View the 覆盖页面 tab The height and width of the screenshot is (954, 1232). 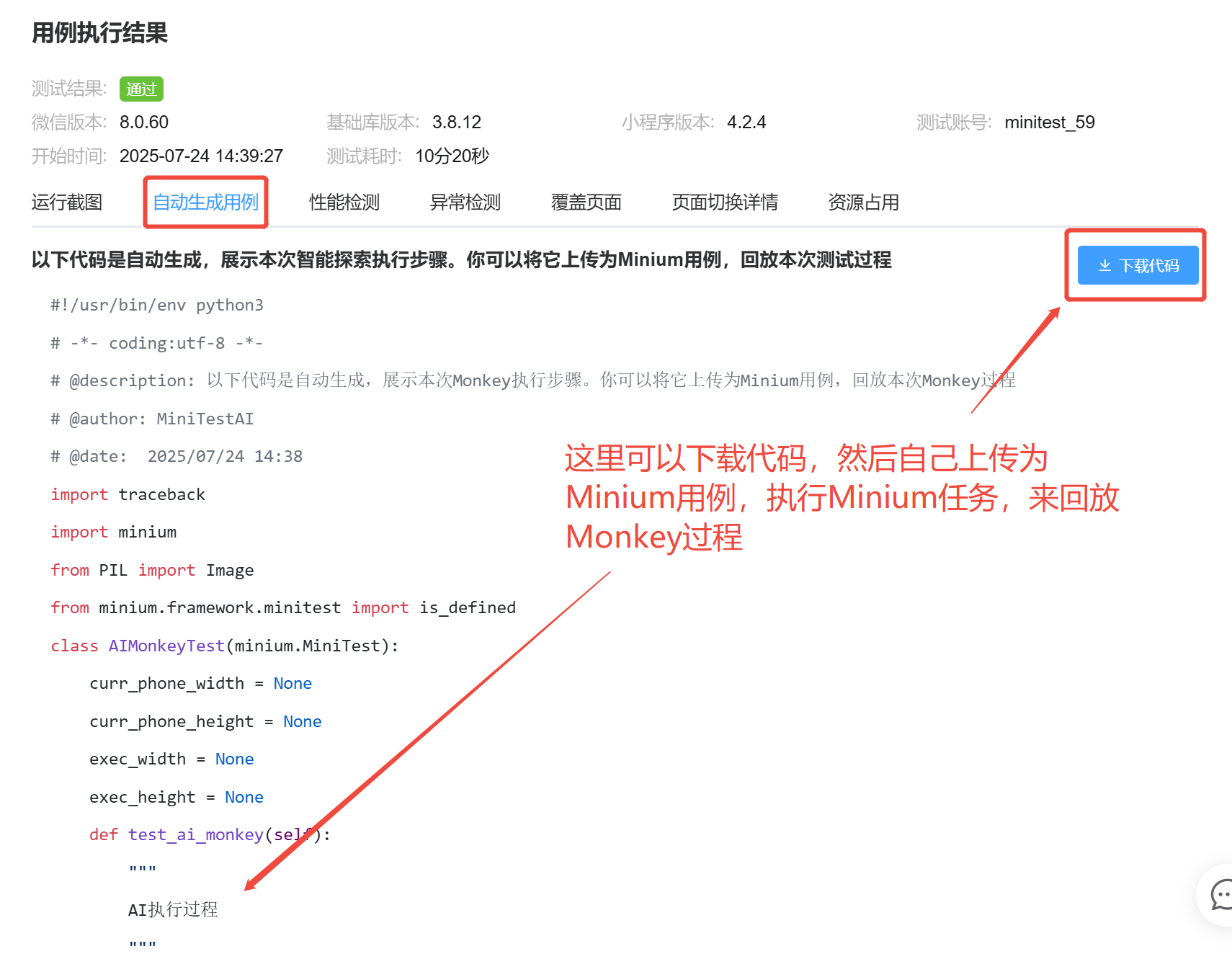[586, 202]
